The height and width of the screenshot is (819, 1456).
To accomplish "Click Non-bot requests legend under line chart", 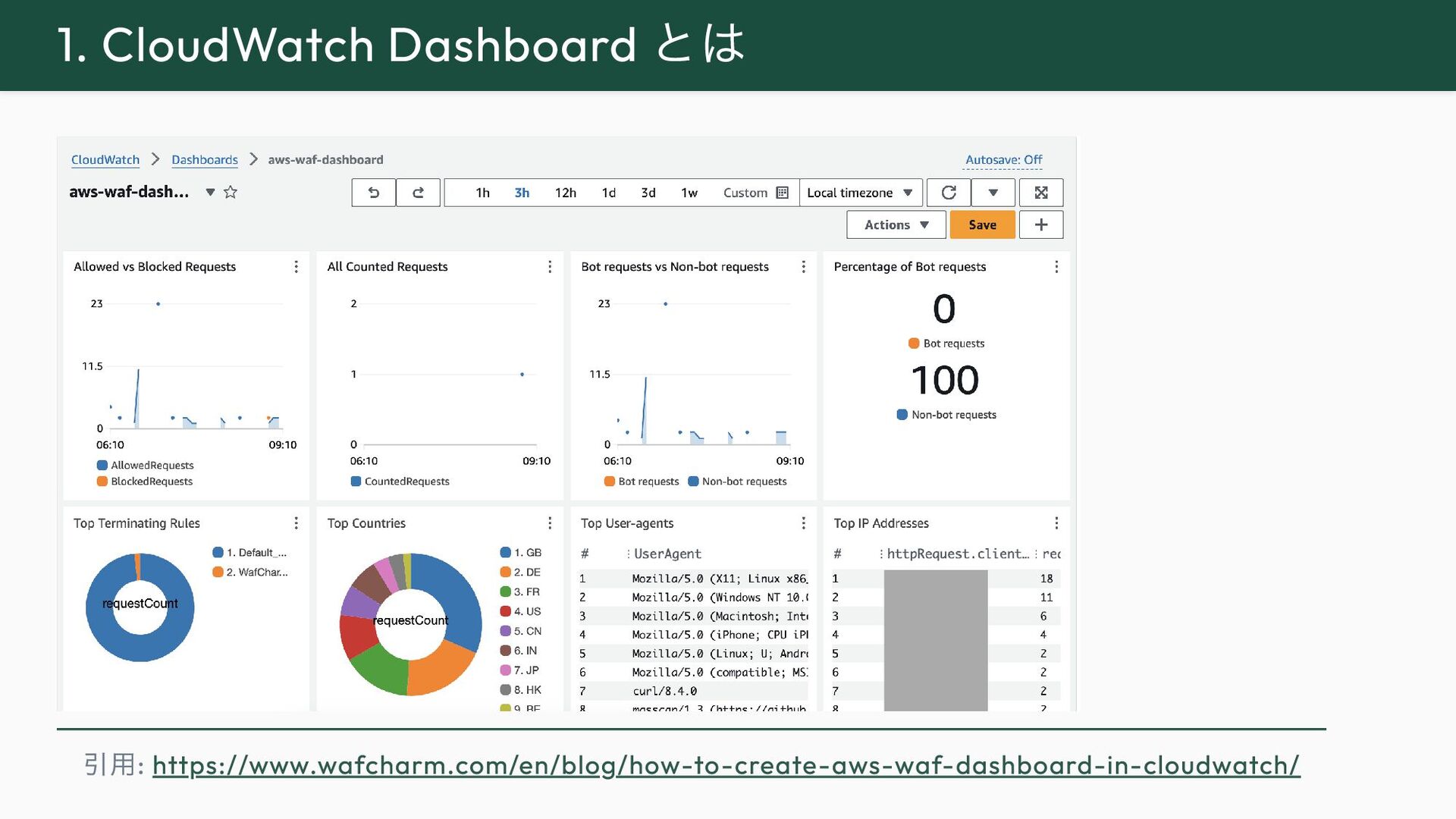I will pyautogui.click(x=737, y=482).
